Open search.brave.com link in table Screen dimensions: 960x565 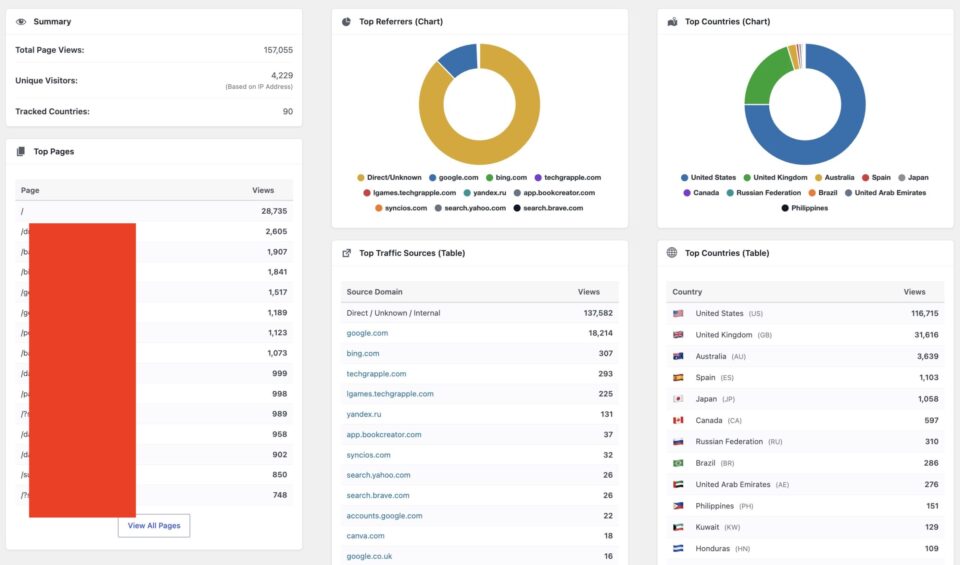pyautogui.click(x=378, y=495)
